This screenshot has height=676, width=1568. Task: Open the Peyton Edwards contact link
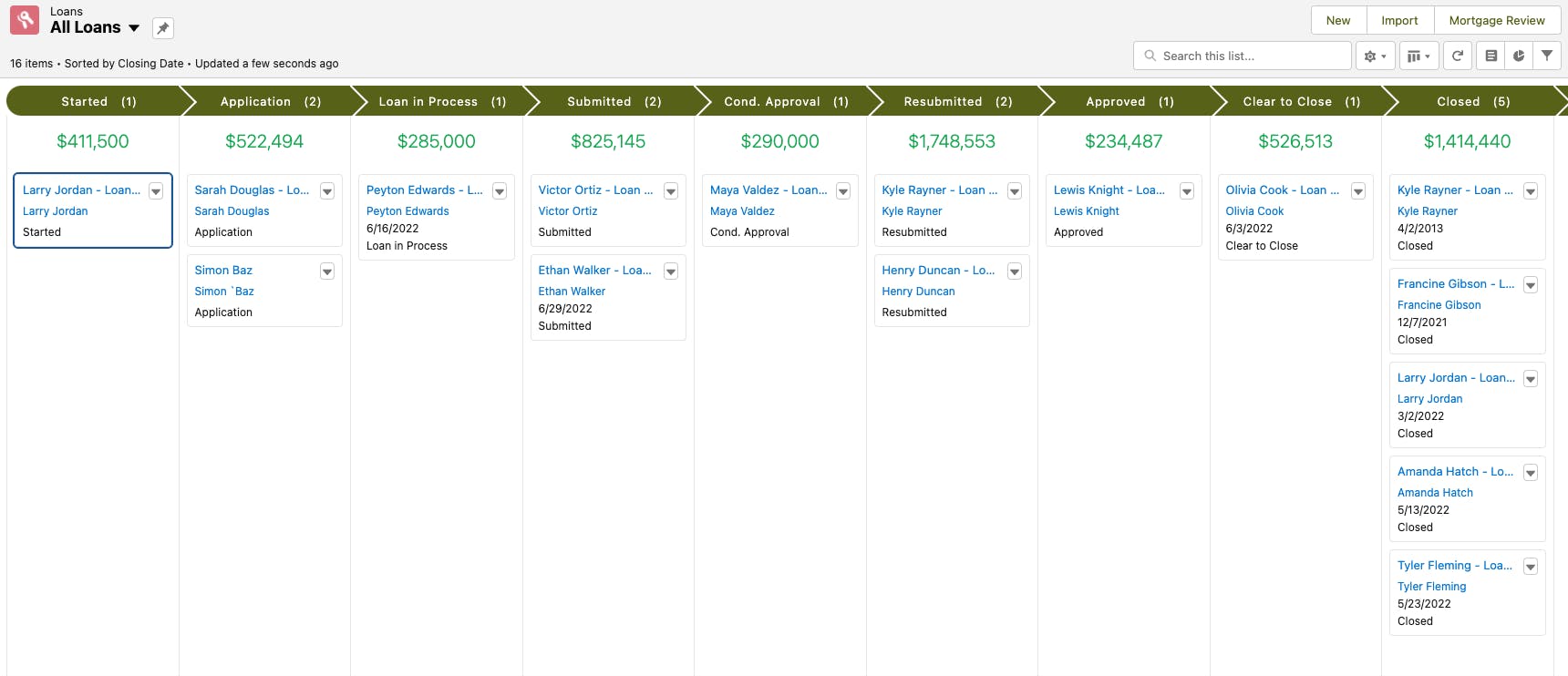pos(407,211)
